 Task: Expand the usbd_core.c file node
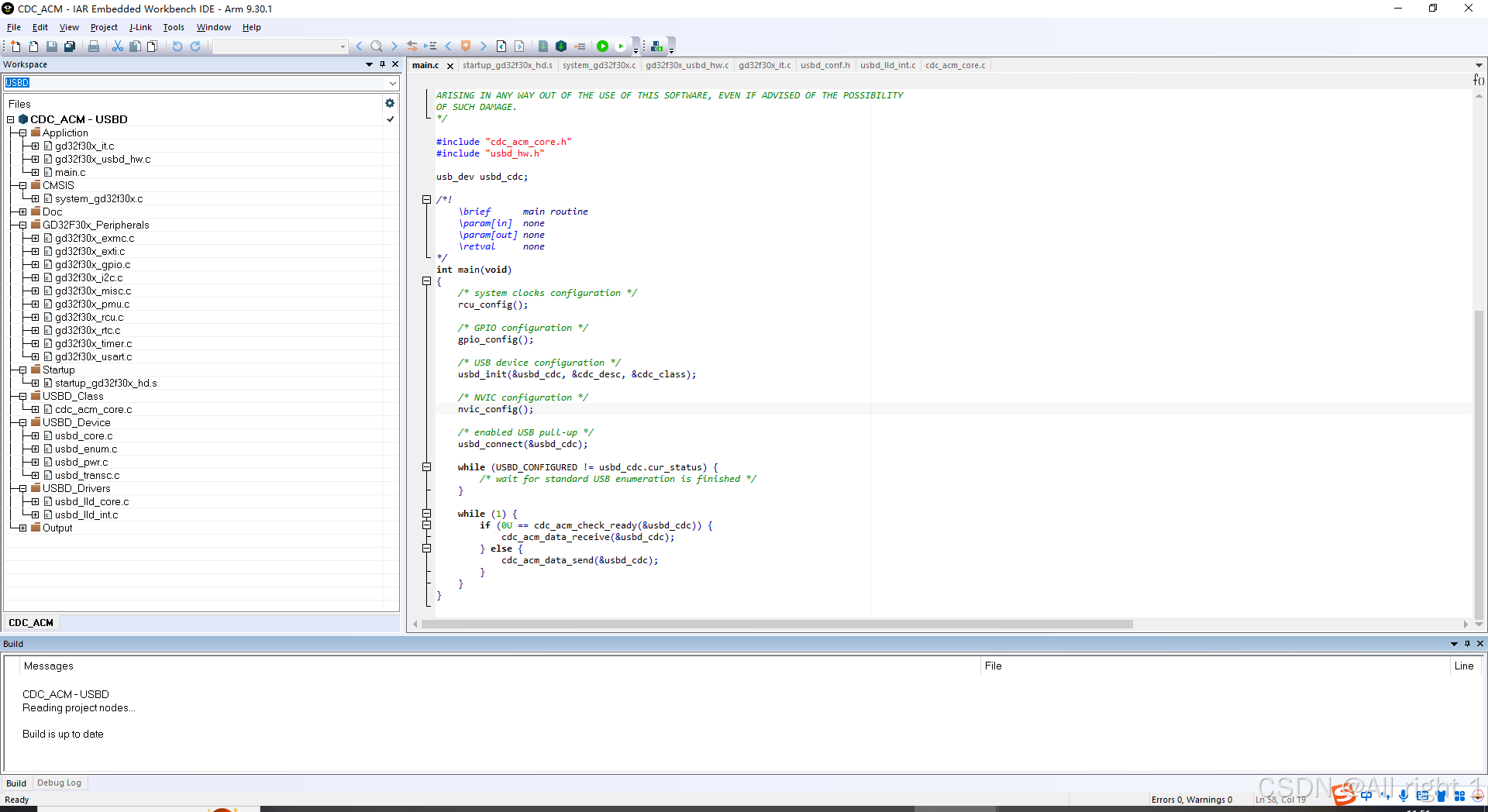pyautogui.click(x=35, y=435)
